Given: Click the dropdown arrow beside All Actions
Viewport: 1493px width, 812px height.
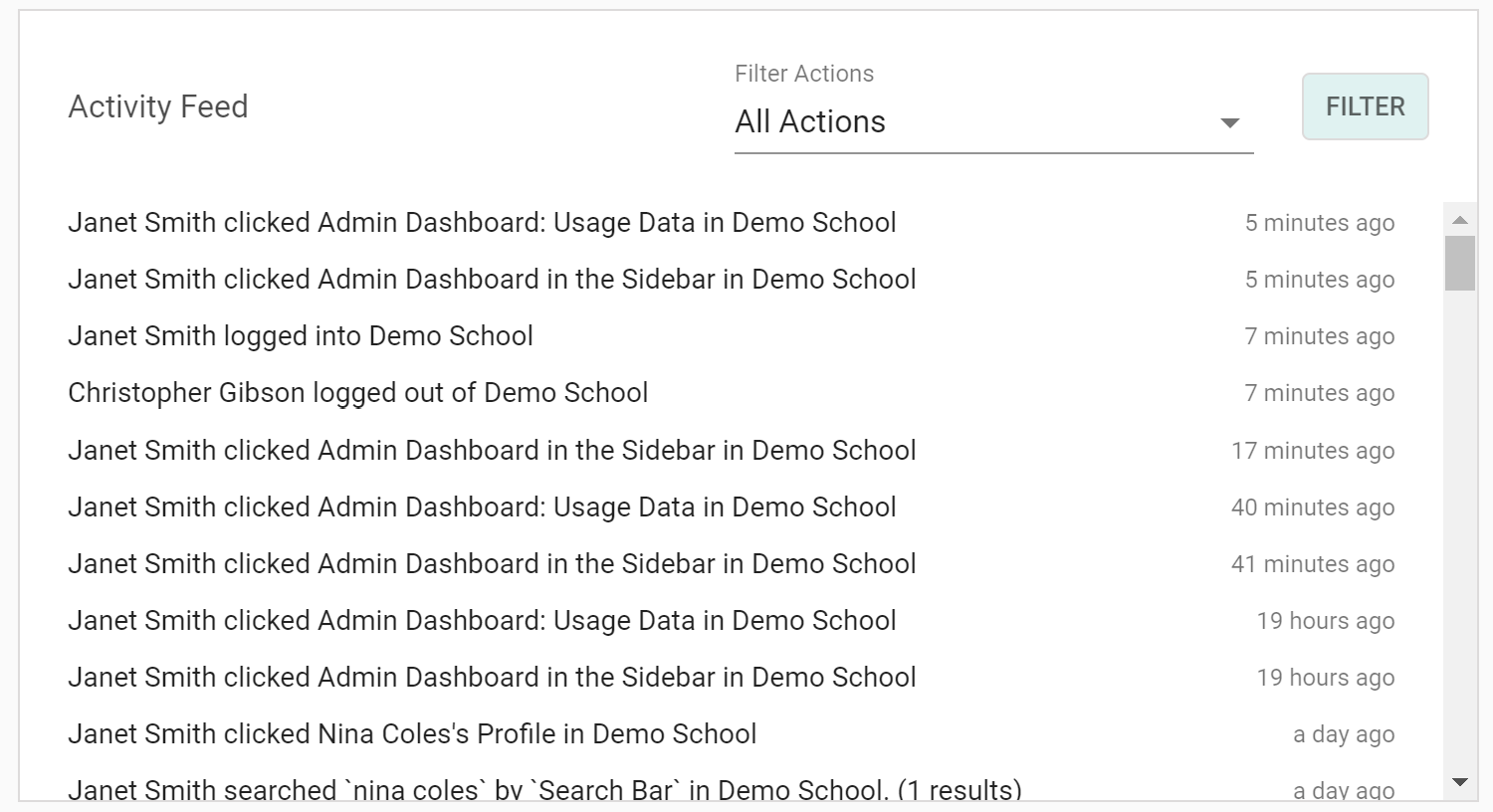Looking at the screenshot, I should 1230,123.
